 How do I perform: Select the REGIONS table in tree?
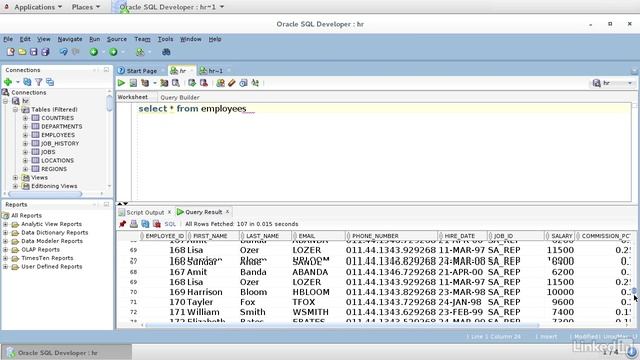pyautogui.click(x=54, y=169)
